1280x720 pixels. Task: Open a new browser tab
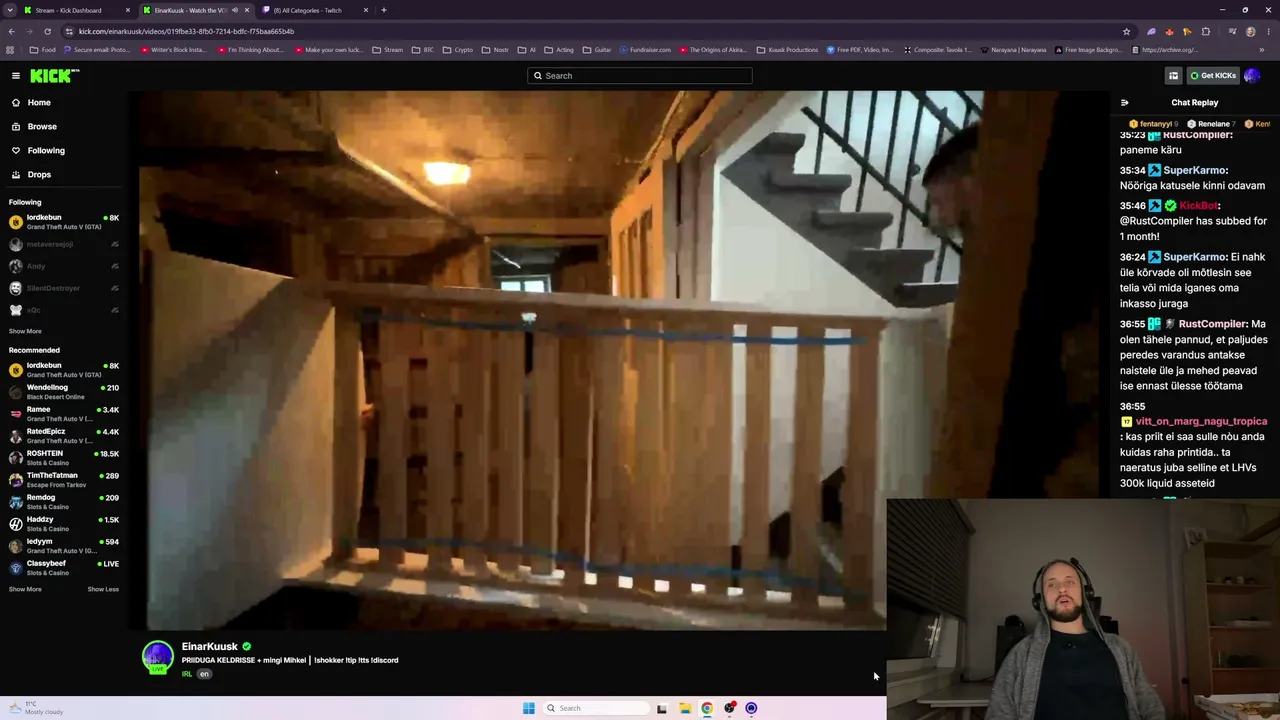pyautogui.click(x=384, y=10)
